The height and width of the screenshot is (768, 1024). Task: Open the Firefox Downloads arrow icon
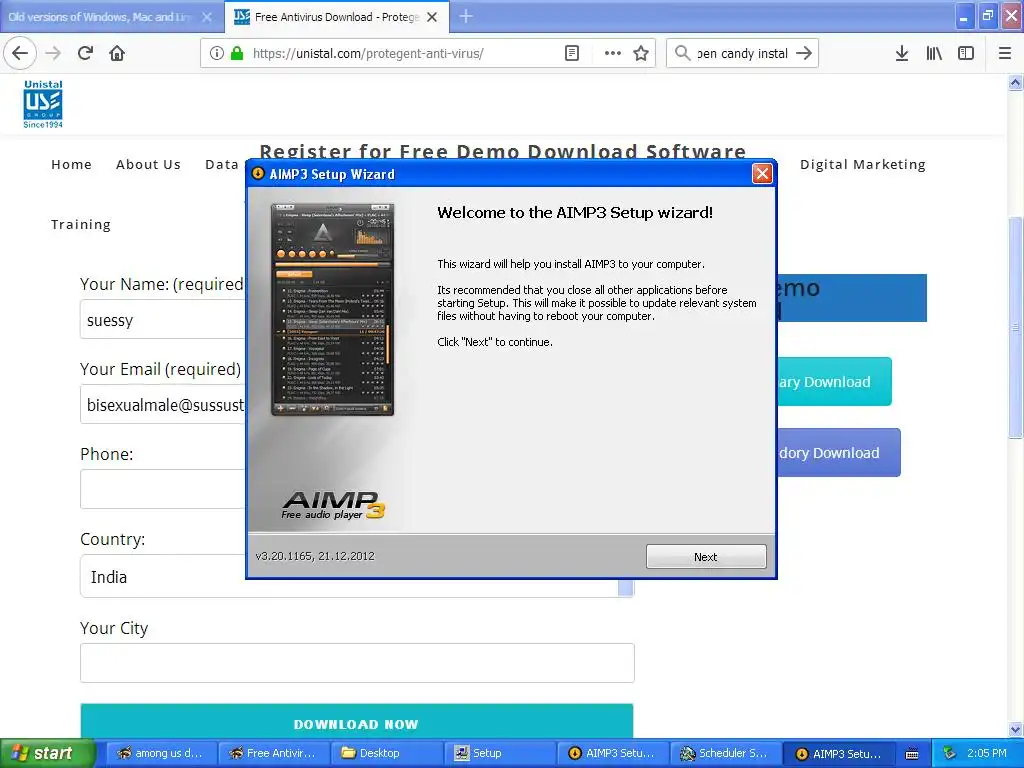point(901,53)
